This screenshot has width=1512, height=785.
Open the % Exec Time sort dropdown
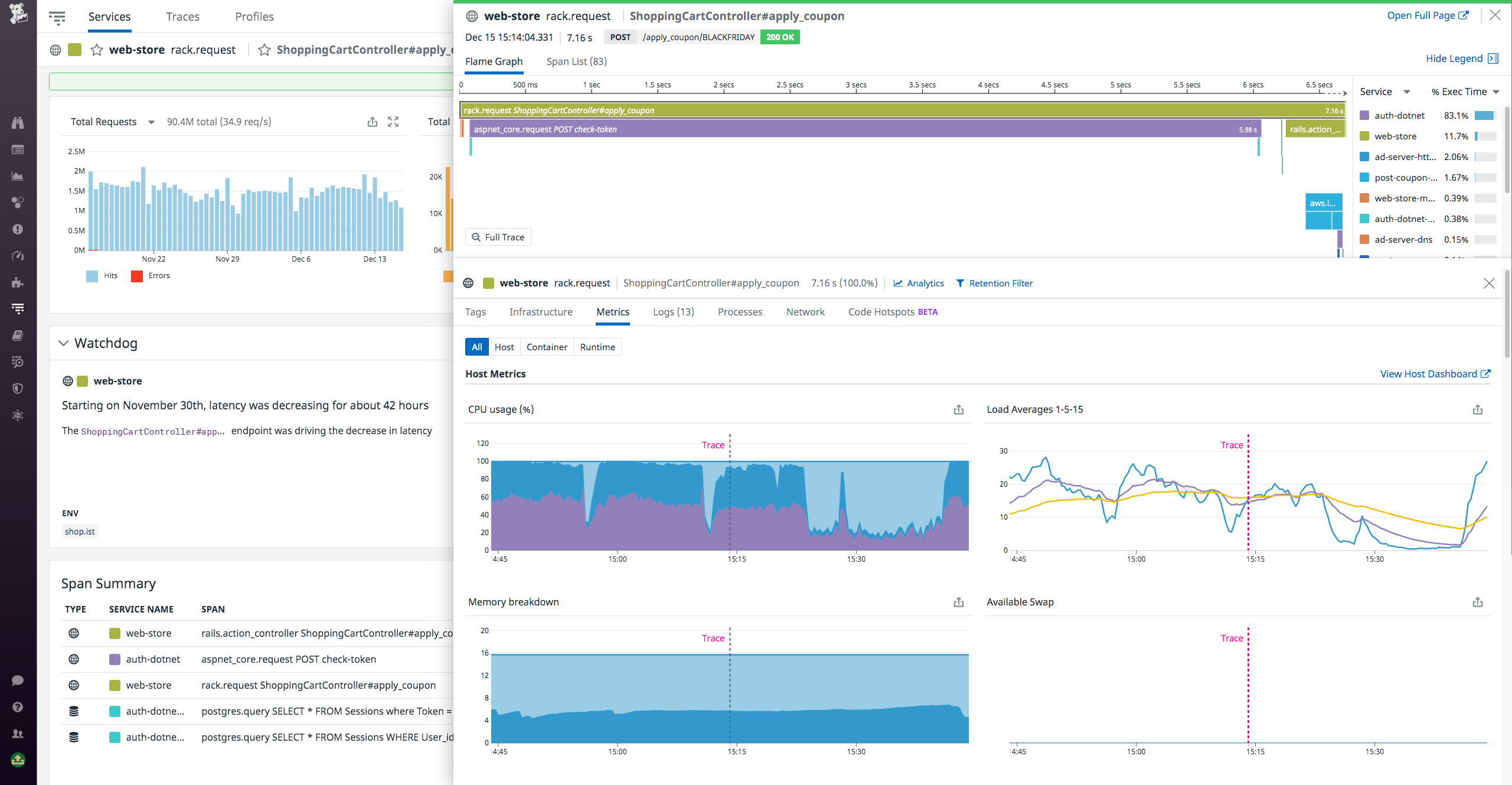1495,92
